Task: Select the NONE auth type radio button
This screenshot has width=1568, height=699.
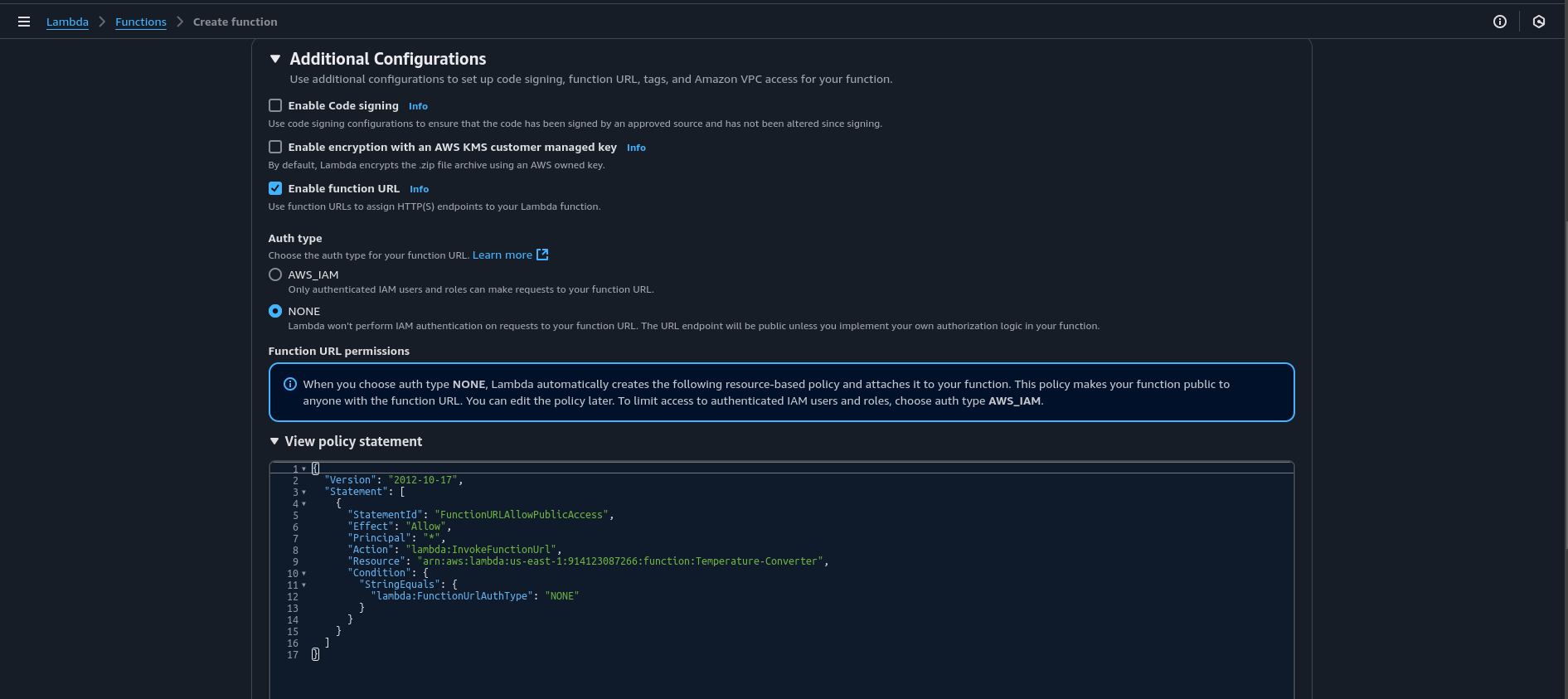Action: pyautogui.click(x=275, y=311)
